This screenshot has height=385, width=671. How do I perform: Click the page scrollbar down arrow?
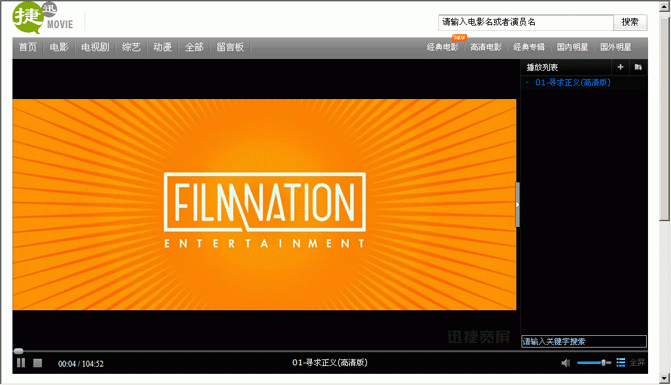(x=665, y=378)
